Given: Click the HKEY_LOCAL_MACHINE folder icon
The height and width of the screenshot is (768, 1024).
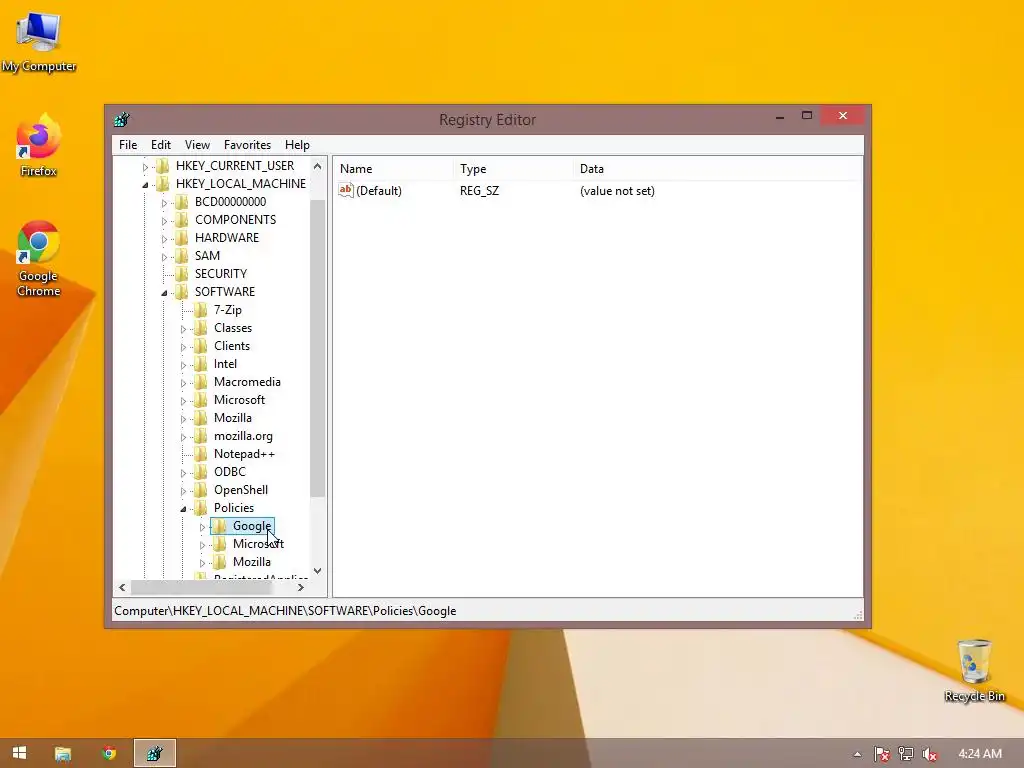Looking at the screenshot, I should (163, 184).
